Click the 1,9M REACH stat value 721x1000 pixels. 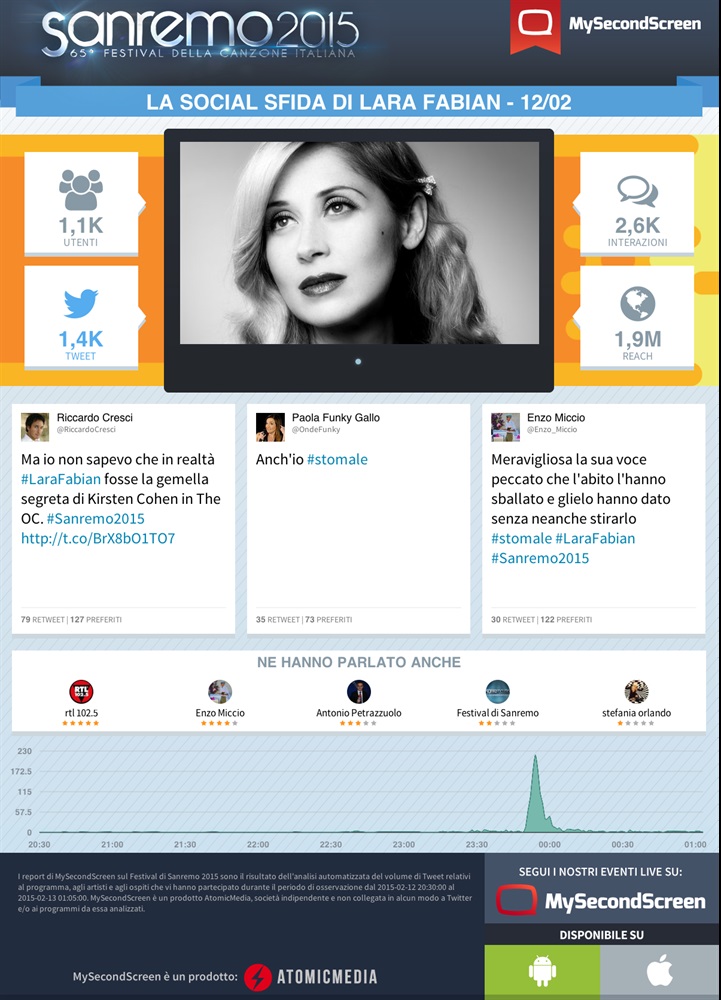[637, 339]
